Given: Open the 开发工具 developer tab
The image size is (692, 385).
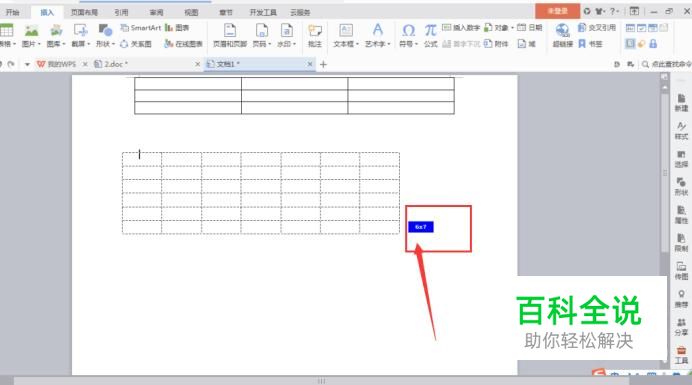Looking at the screenshot, I should tap(263, 12).
